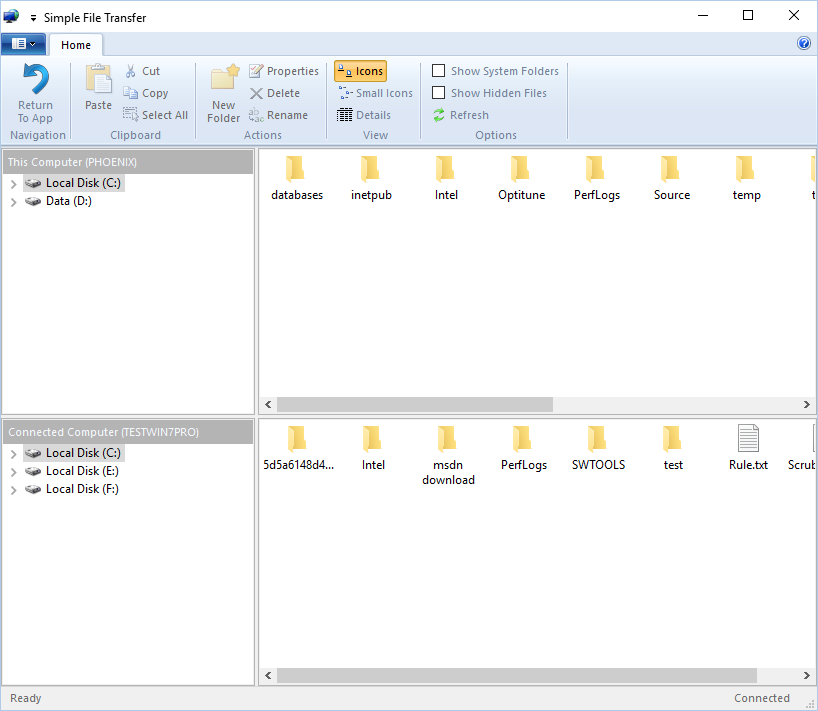
Task: Open the application menu dropdown button
Action: (x=23, y=44)
